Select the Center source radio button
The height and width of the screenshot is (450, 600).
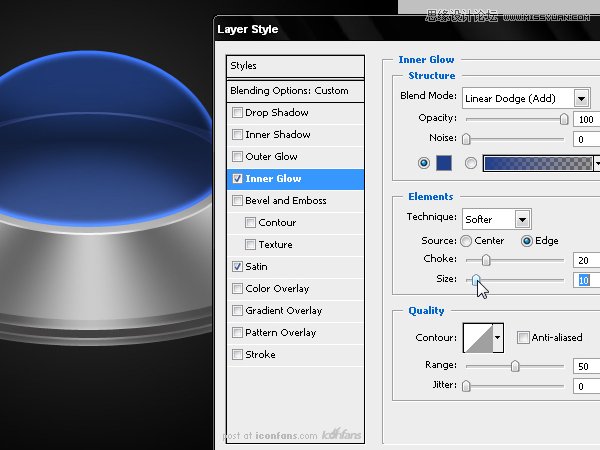[x=466, y=241]
